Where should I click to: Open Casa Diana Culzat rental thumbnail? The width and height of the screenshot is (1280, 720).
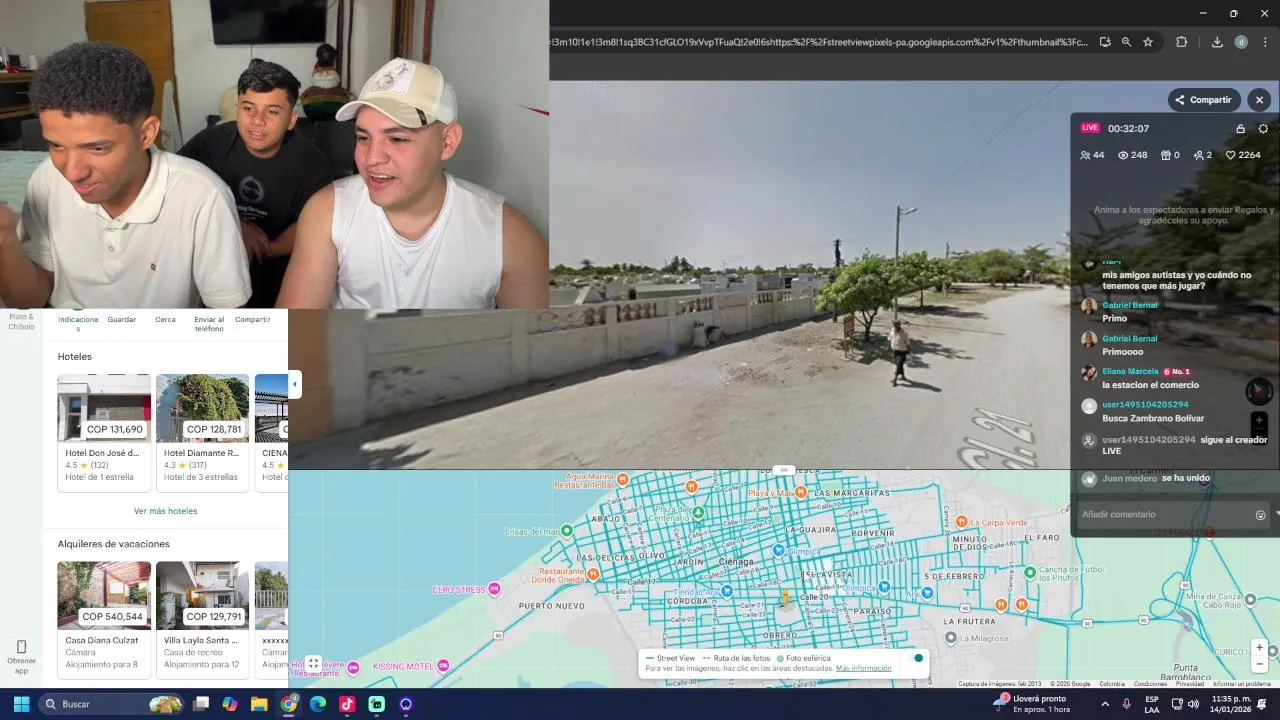104,595
